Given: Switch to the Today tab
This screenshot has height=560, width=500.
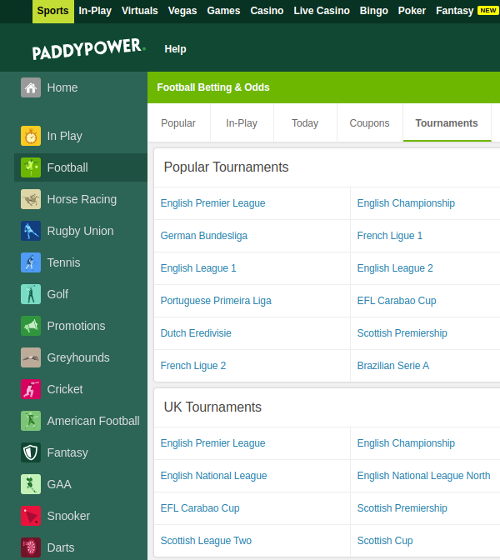Looking at the screenshot, I should [305, 123].
